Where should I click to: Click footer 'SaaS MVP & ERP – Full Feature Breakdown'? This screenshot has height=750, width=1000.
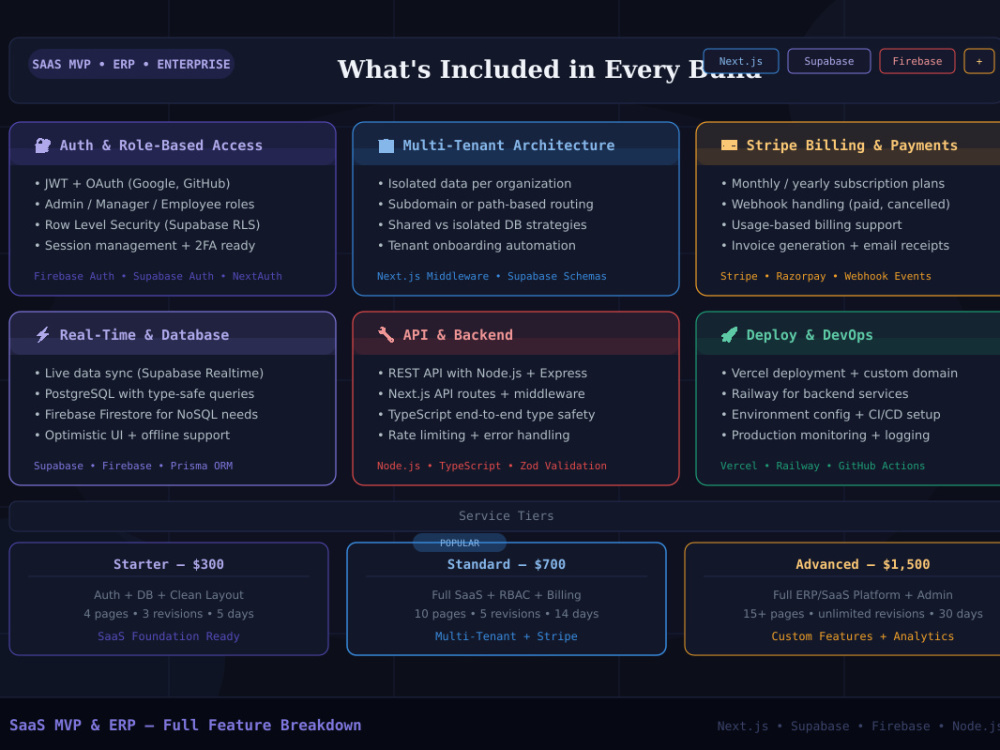[x=185, y=725]
